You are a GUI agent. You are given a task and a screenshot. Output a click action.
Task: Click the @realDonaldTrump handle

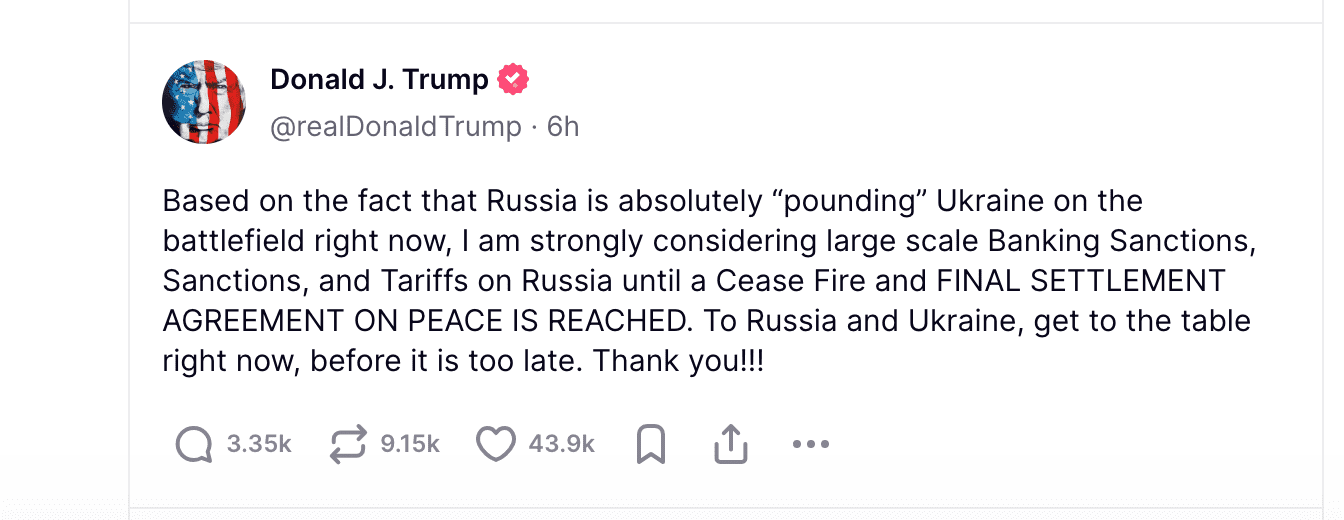pos(396,127)
